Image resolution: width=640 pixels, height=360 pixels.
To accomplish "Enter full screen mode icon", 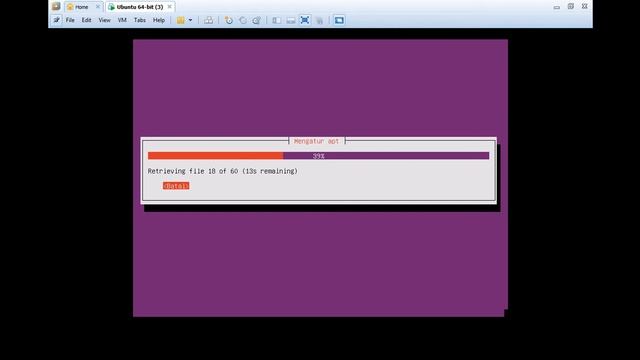I will point(304,20).
